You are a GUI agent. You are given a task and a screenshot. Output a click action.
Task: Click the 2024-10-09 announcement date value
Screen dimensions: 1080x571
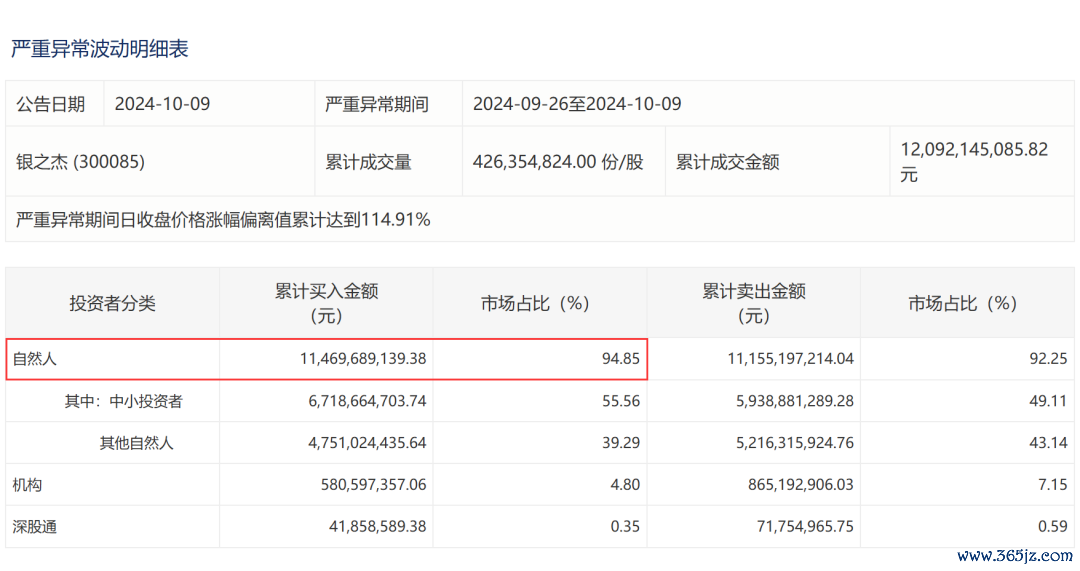tap(163, 104)
